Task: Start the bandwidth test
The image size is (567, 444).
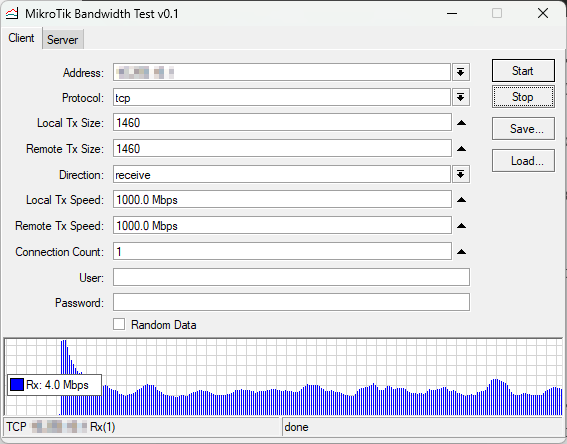Action: [523, 71]
